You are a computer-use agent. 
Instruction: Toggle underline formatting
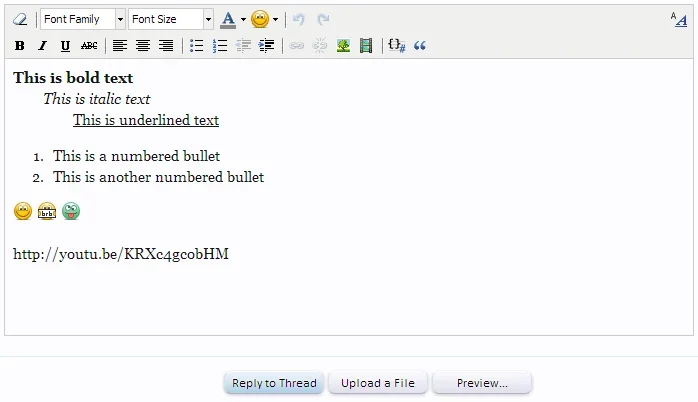[x=65, y=45]
